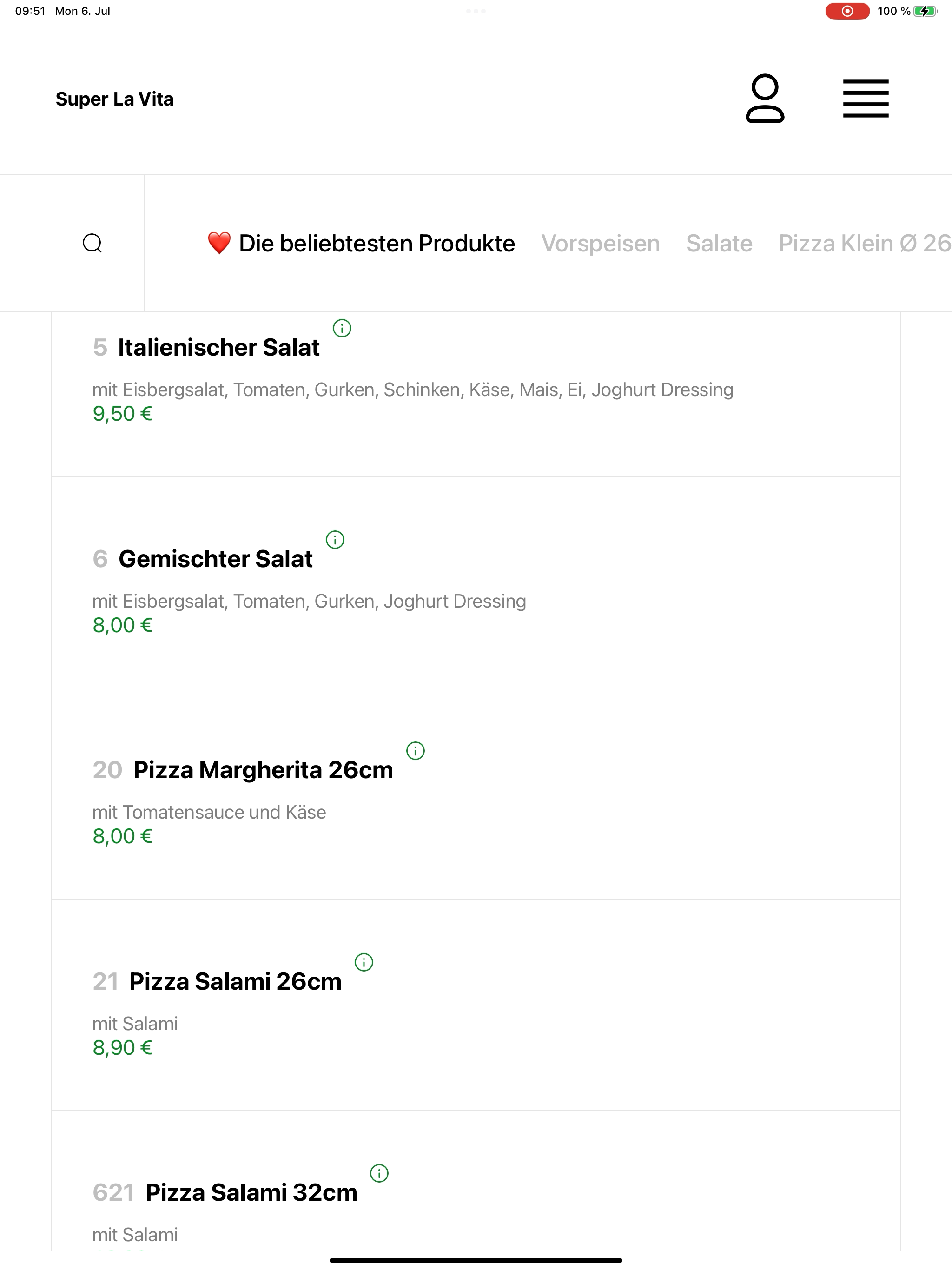Show info for Gemischter Salat
952x1270 pixels.
(x=335, y=540)
